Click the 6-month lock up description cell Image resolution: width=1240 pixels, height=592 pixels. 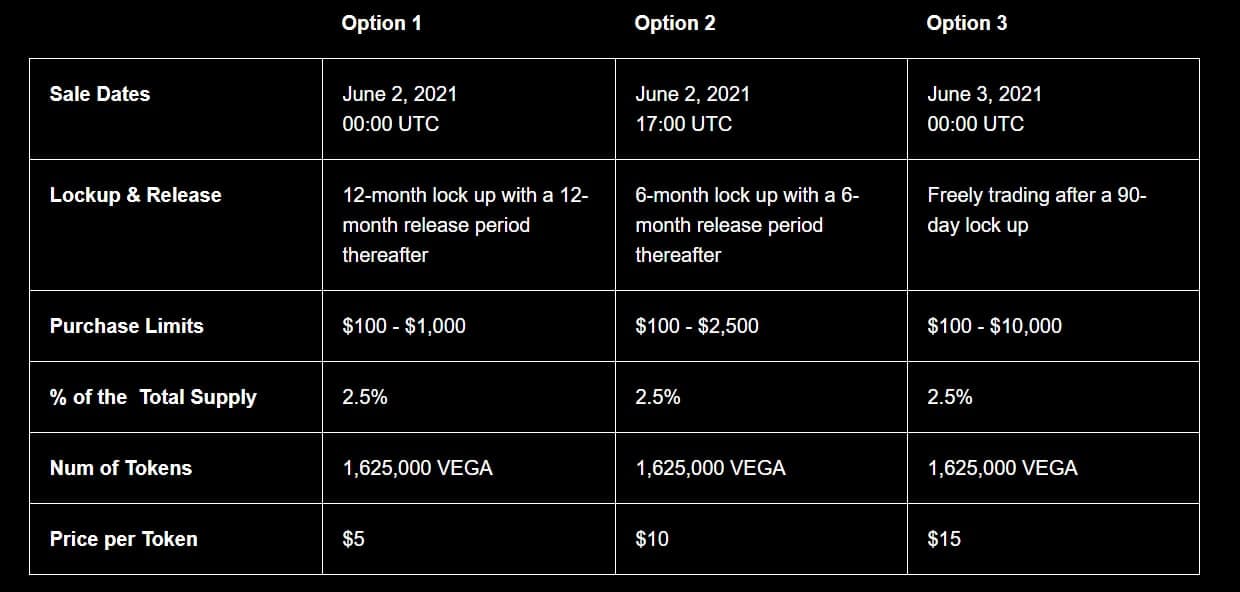pos(761,225)
